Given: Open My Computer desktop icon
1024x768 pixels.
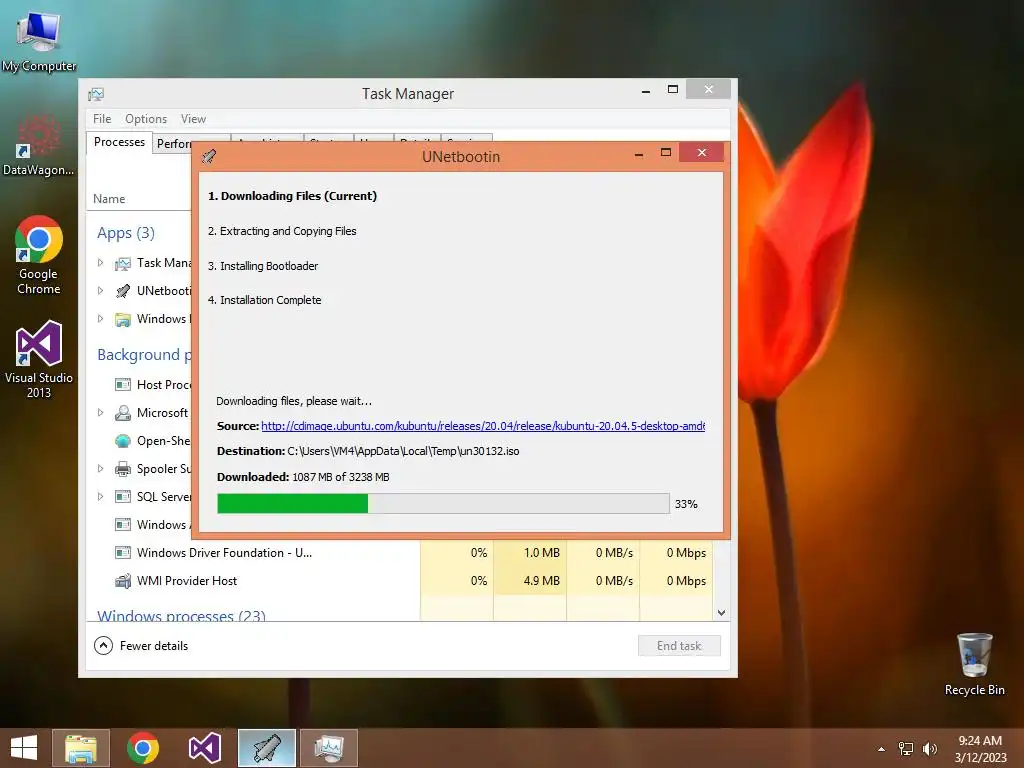Looking at the screenshot, I should click(39, 40).
